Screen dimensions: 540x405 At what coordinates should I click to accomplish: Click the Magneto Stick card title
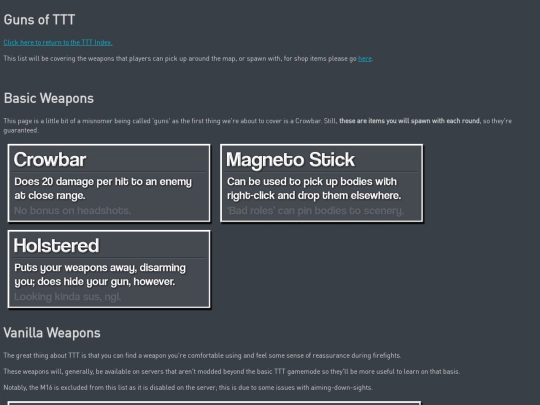tap(290, 160)
